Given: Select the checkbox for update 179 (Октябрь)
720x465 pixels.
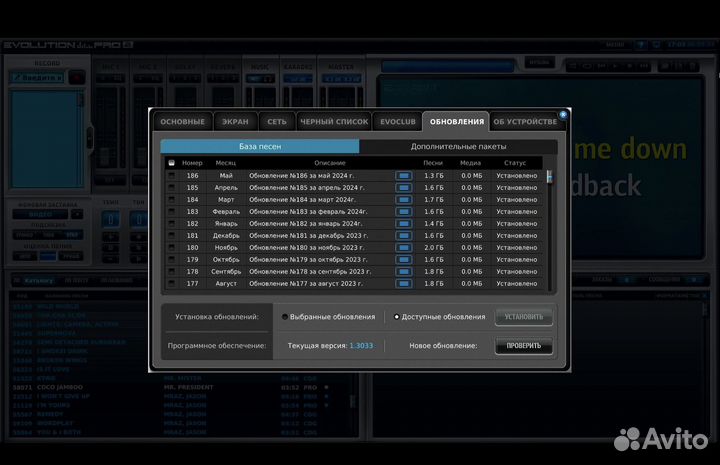Looking at the screenshot, I should (171, 260).
